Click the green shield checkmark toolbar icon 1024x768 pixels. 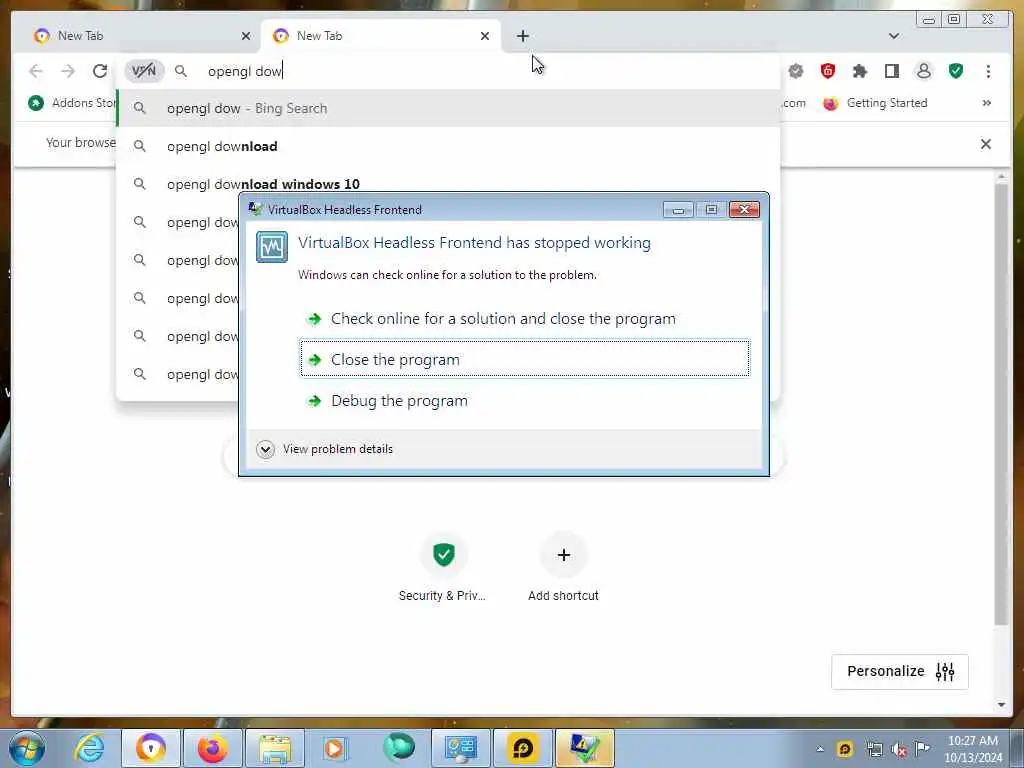(955, 71)
